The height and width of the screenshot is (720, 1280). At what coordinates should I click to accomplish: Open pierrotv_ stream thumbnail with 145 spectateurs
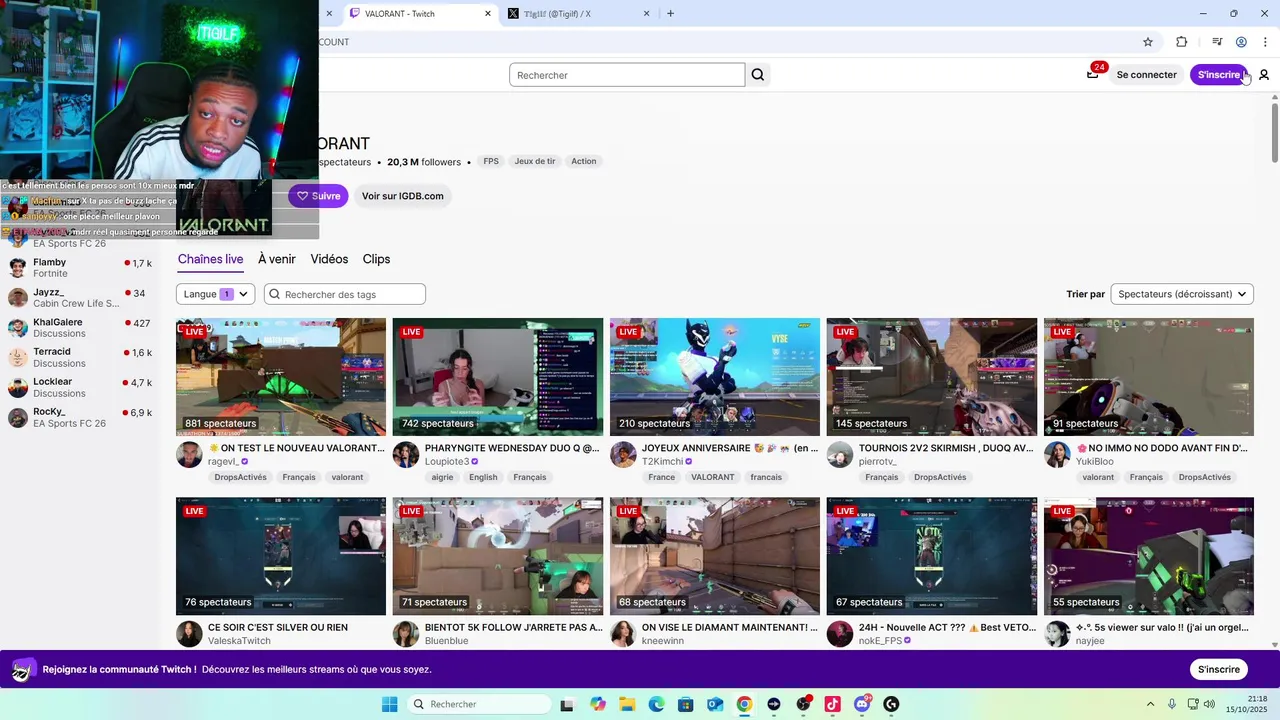932,377
